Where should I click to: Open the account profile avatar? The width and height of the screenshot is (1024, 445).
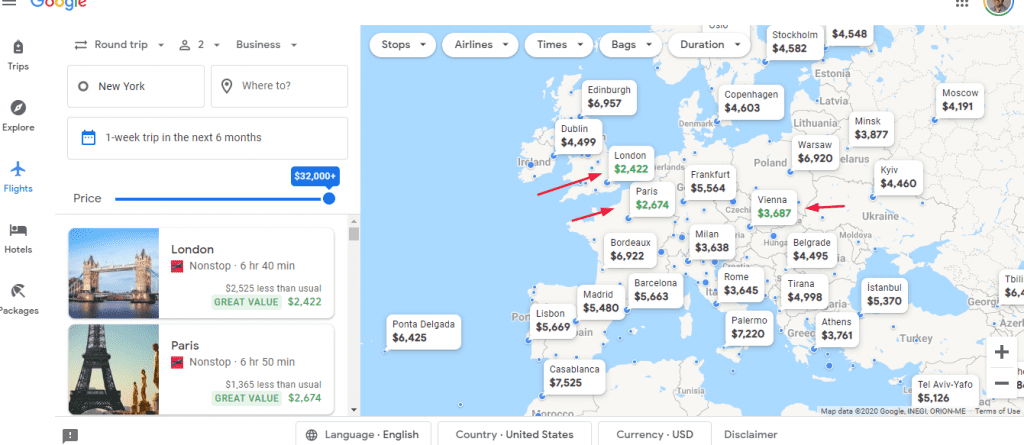[997, 5]
